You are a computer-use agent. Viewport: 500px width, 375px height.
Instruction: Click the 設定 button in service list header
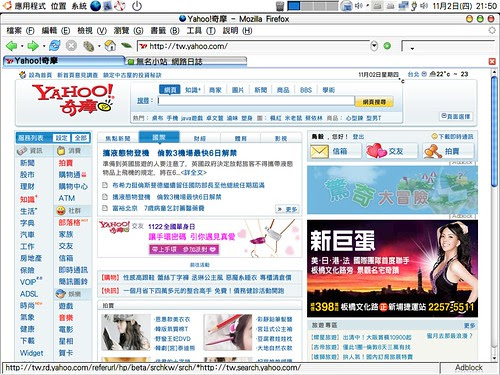coord(61,138)
